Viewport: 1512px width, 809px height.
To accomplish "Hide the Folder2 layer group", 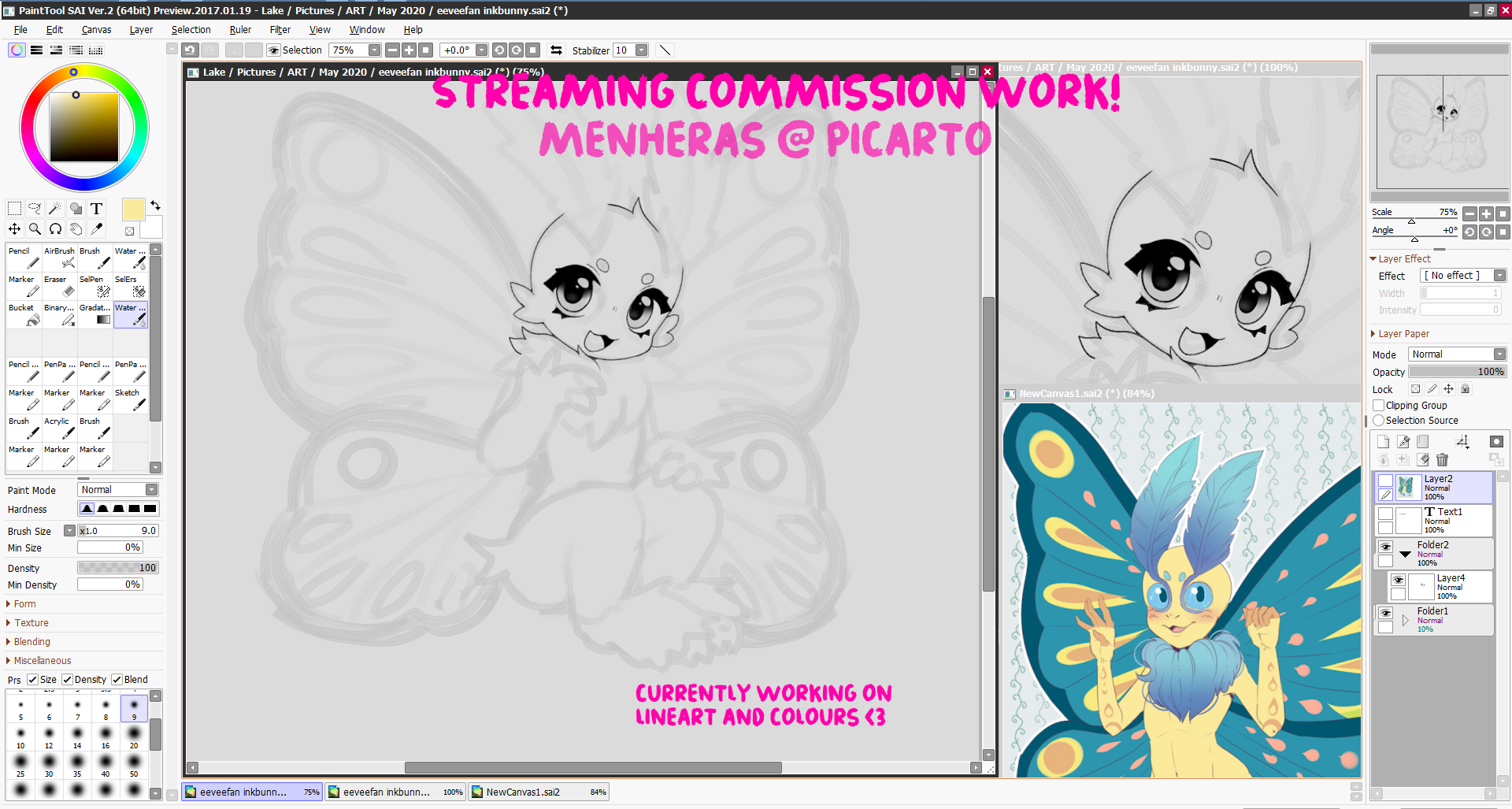I will click(1386, 547).
